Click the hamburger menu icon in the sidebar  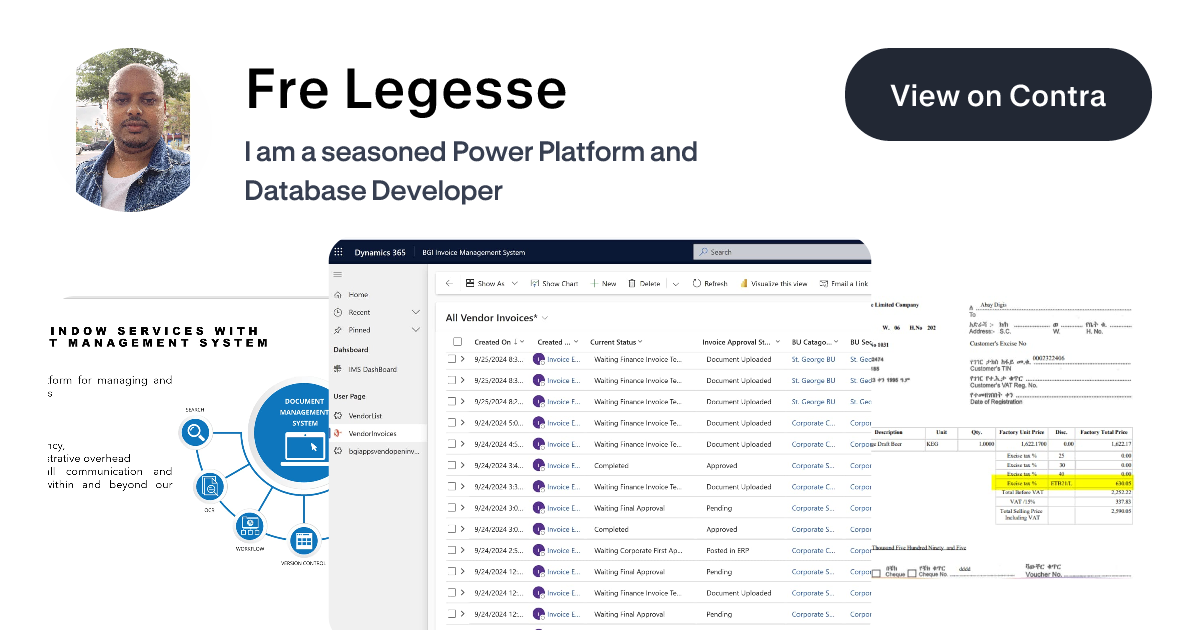(338, 274)
